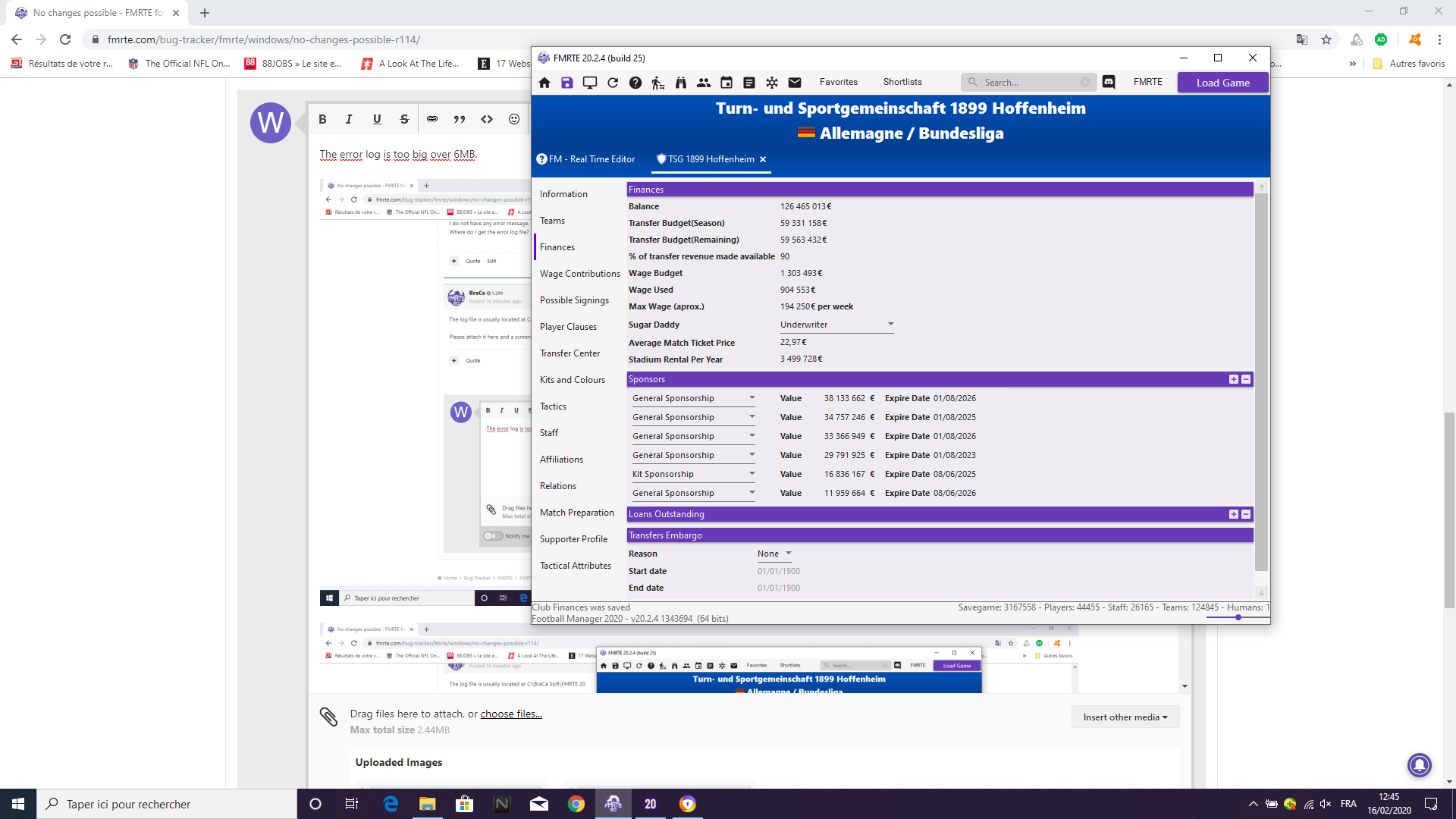Click the Load Game button
Viewport: 1456px width, 819px height.
click(1222, 83)
